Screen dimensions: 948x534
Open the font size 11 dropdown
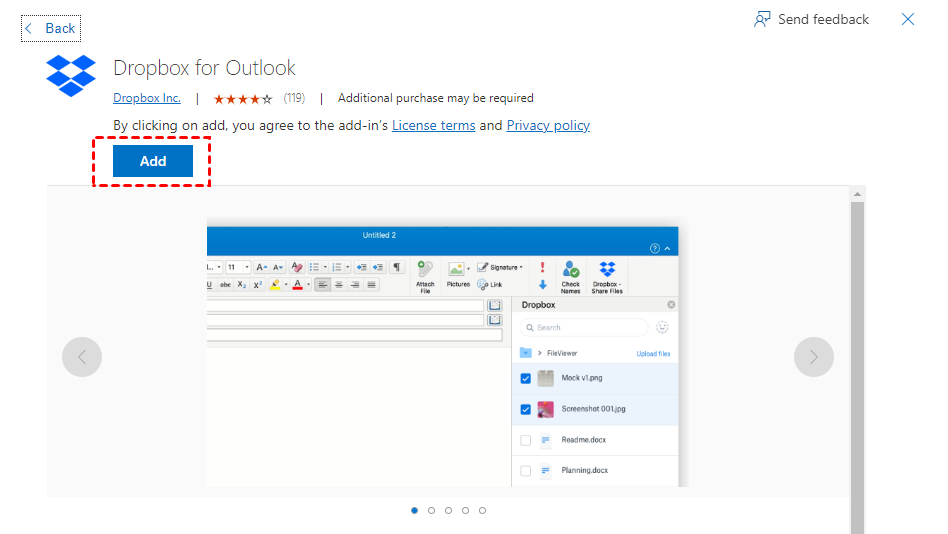pyautogui.click(x=247, y=267)
